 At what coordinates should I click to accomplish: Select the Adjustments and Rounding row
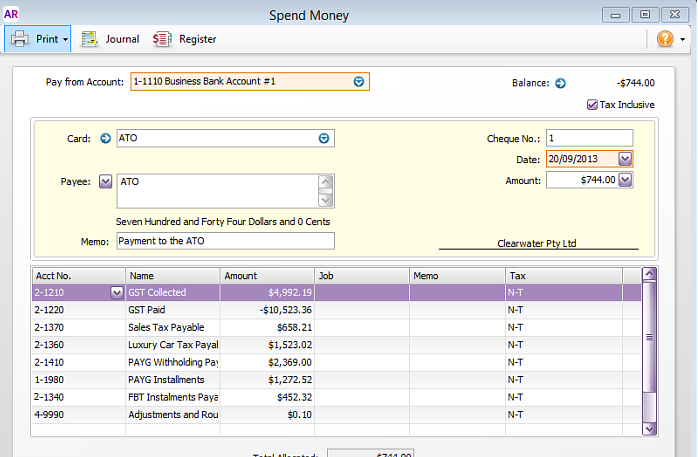point(337,415)
